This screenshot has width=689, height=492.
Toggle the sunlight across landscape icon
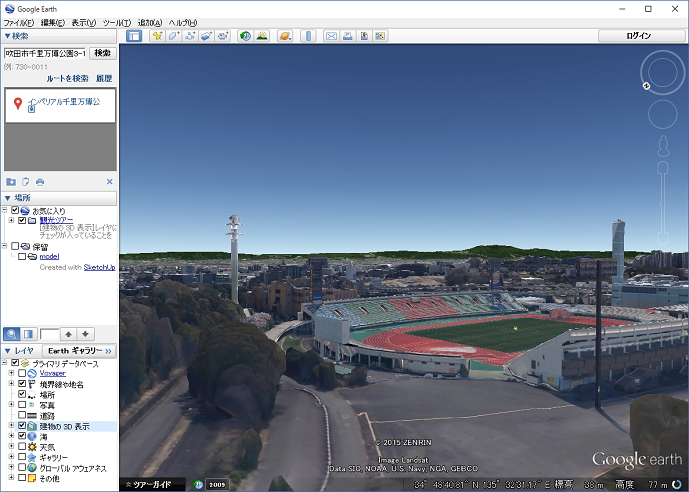262,36
